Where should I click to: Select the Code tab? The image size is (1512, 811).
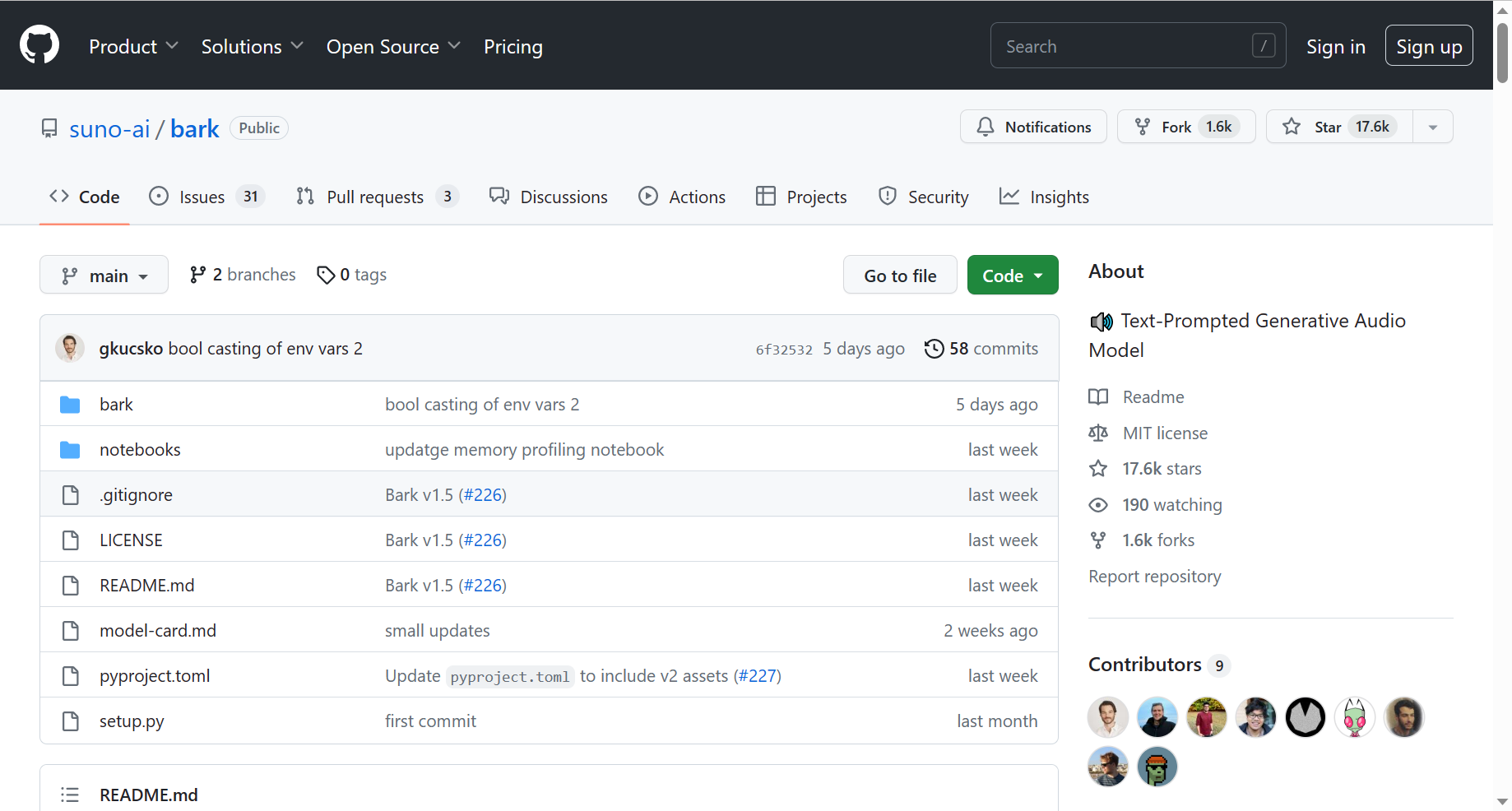85,197
